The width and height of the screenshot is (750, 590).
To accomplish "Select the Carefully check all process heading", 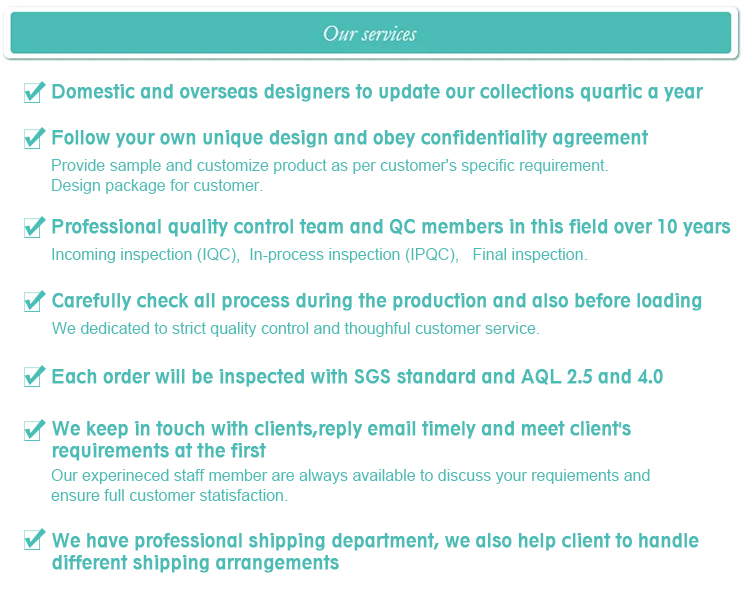I will 376,301.
